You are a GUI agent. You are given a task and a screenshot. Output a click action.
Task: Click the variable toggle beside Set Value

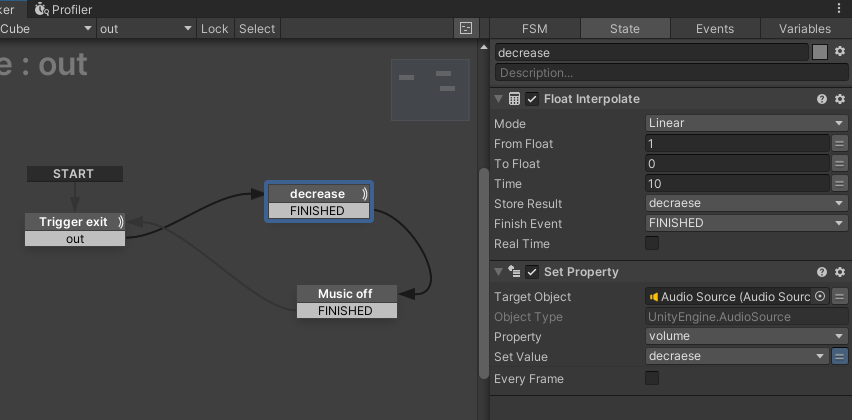coord(840,356)
